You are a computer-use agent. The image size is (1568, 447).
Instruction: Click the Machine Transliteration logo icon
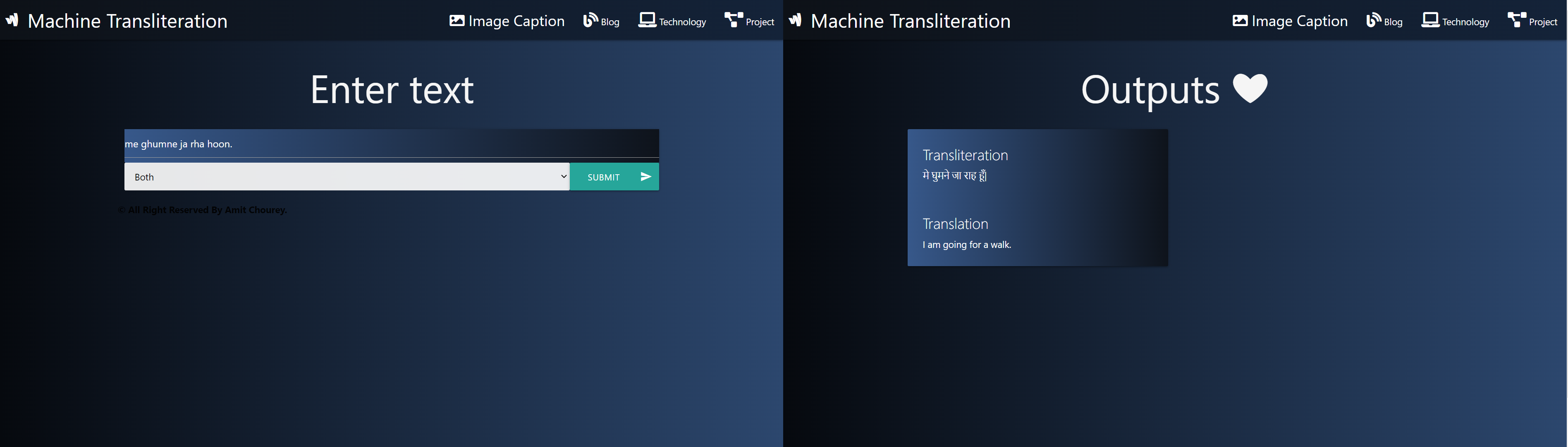click(12, 20)
